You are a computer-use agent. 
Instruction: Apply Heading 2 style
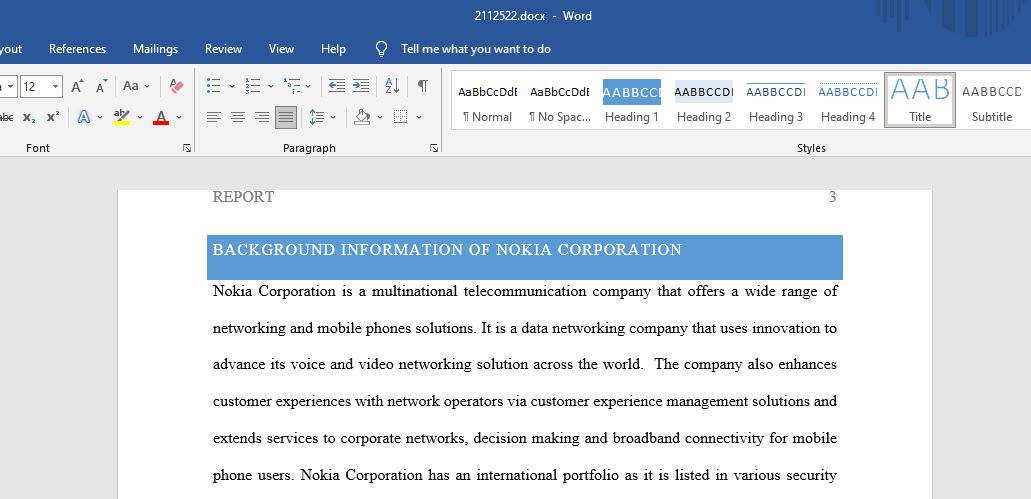pos(704,100)
